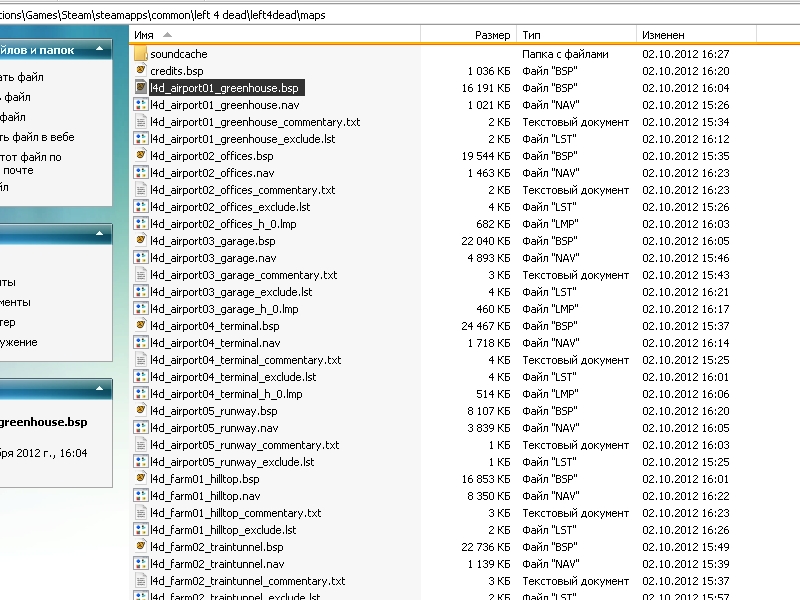Collapse the details panel showing greenhouse.bsp
This screenshot has width=800, height=600.
(x=99, y=389)
